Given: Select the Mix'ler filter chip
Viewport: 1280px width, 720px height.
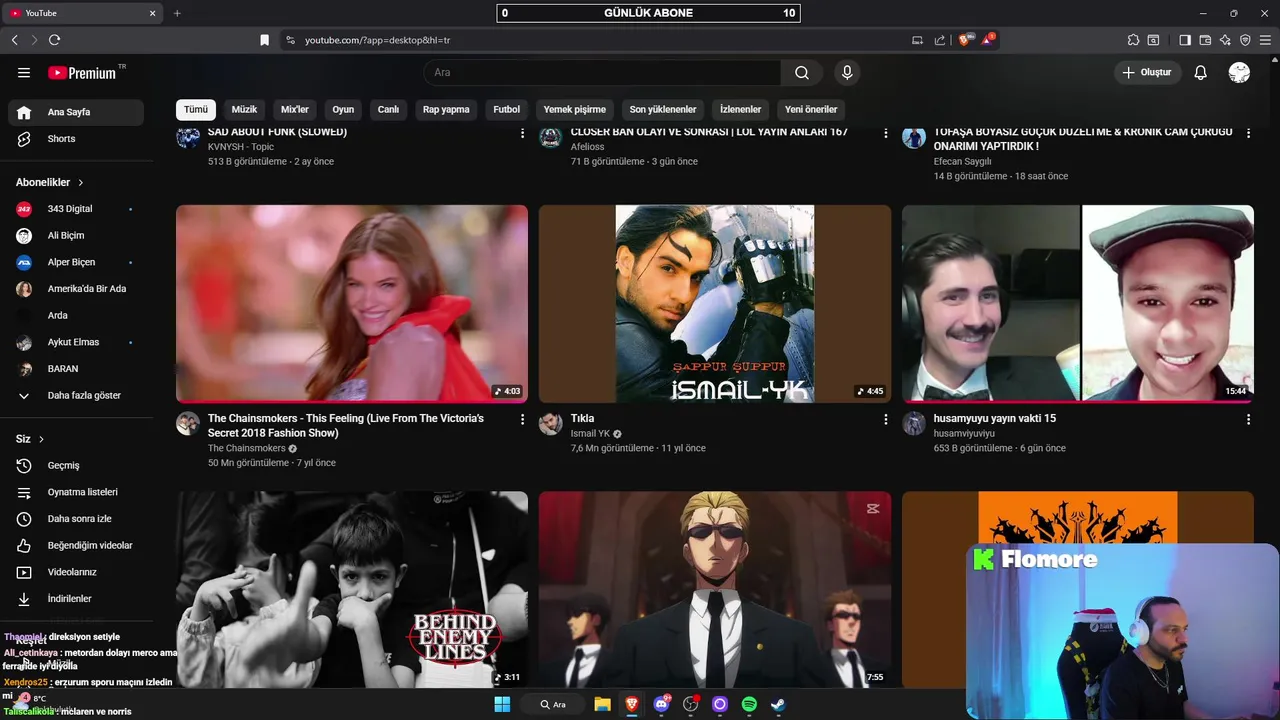Looking at the screenshot, I should (x=295, y=109).
